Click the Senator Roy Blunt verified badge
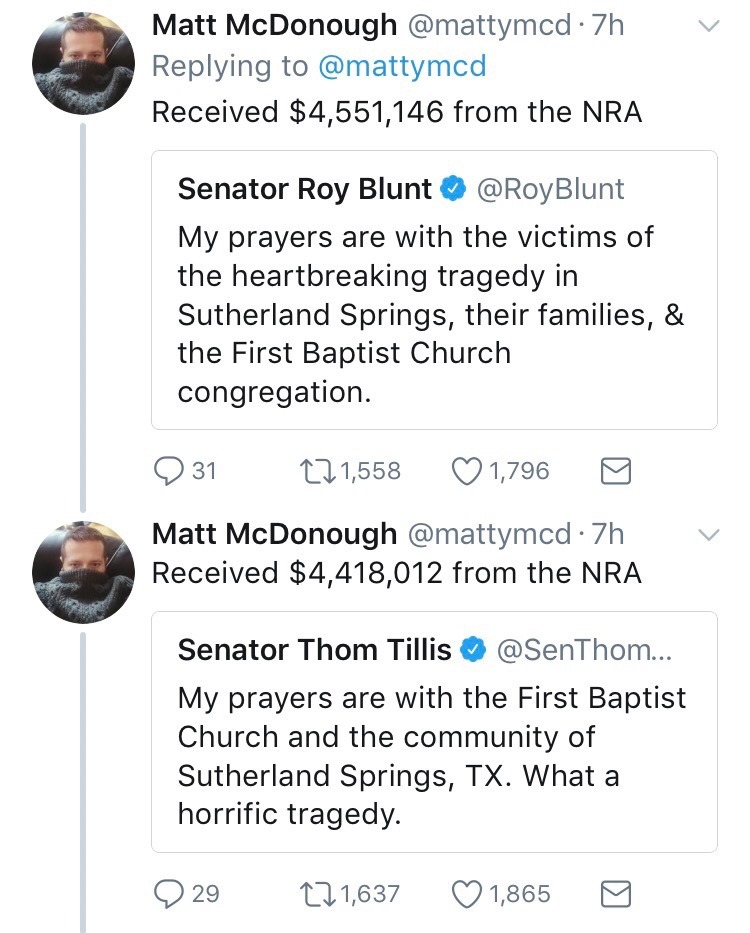 [x=452, y=189]
